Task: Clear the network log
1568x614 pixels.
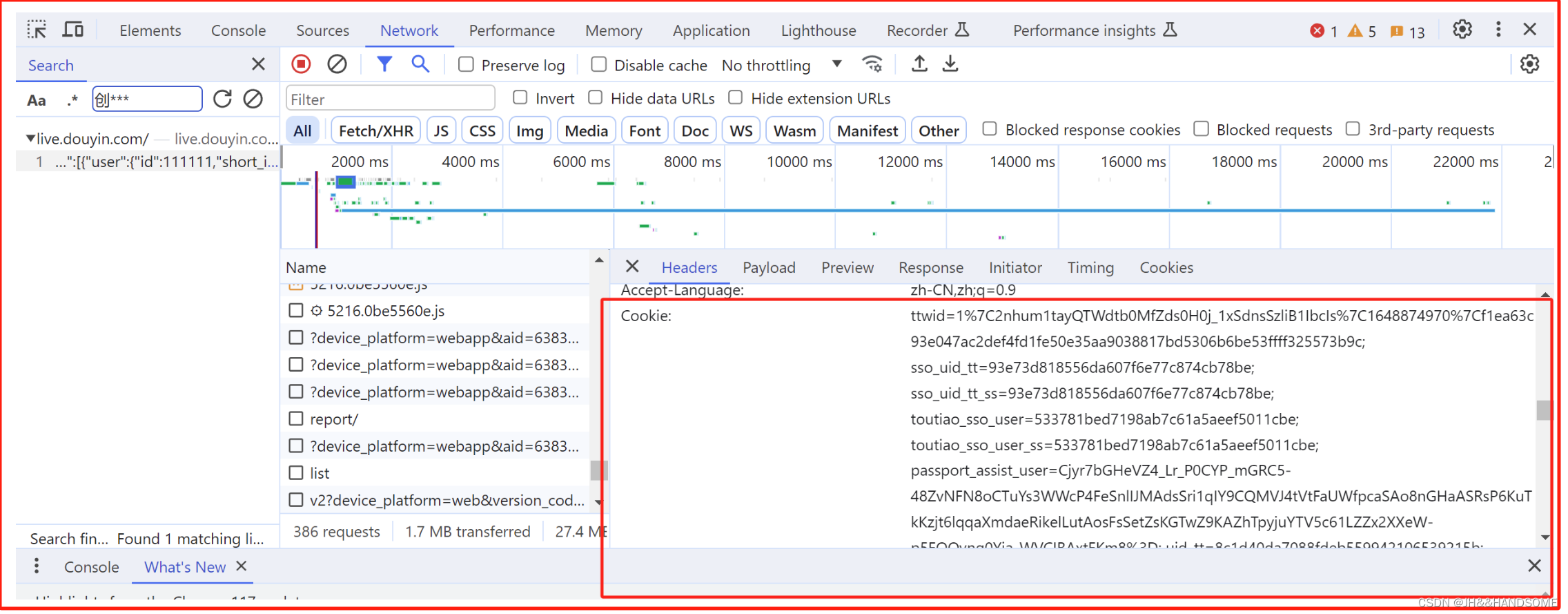Action: (337, 64)
